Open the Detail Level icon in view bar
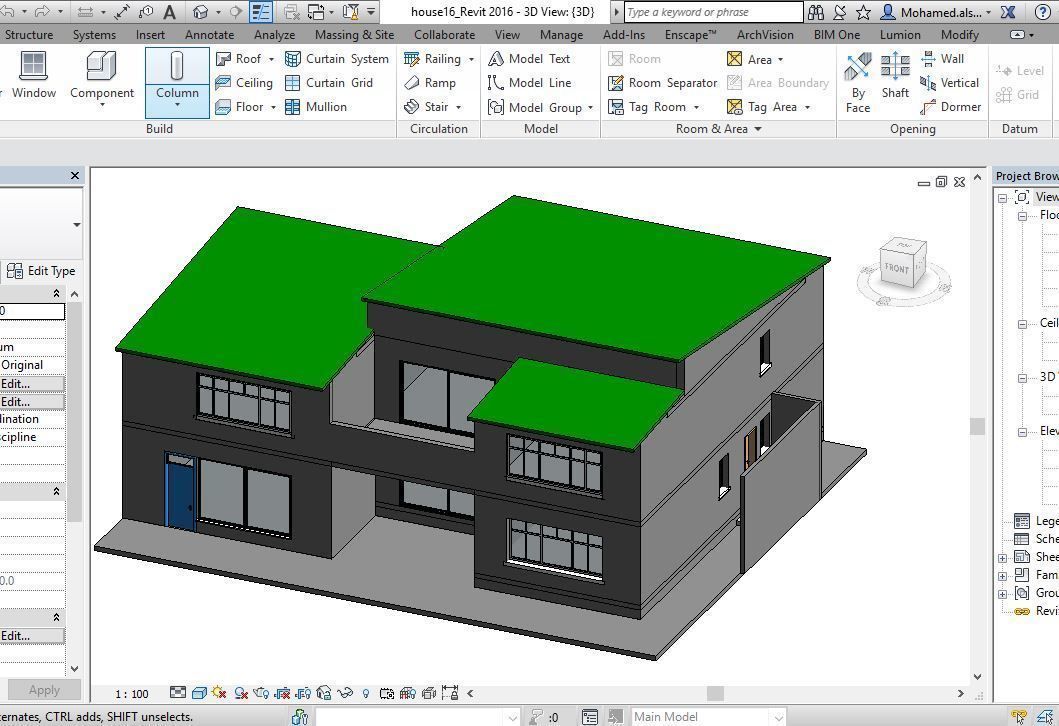This screenshot has width=1059, height=726. (178, 692)
